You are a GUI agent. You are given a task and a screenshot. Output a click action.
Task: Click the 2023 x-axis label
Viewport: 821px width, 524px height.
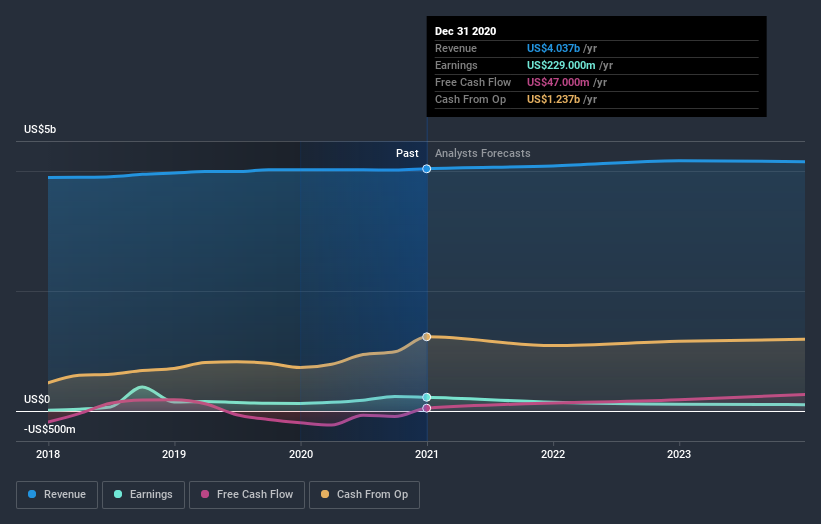click(679, 454)
